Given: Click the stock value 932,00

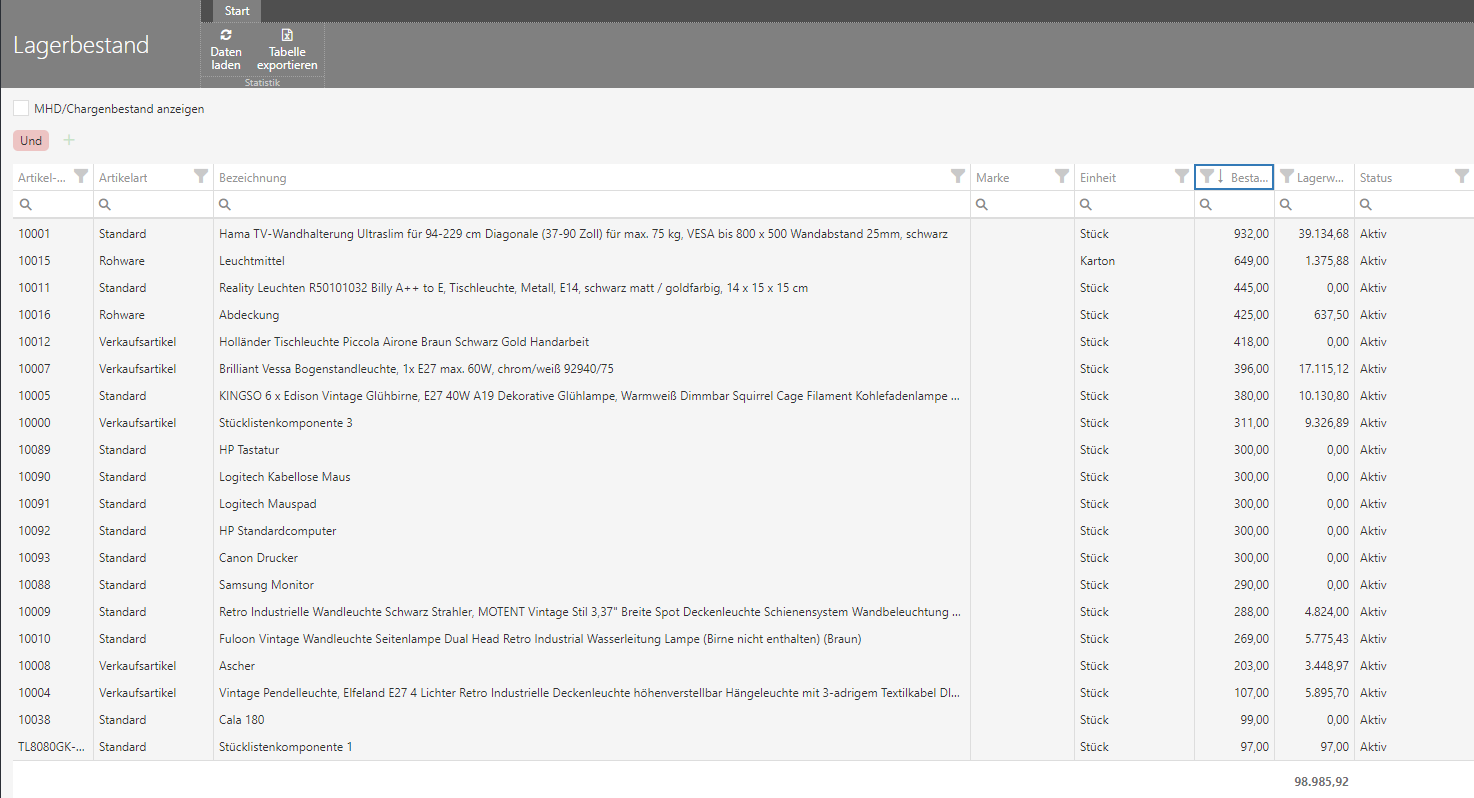Looking at the screenshot, I should 1251,234.
